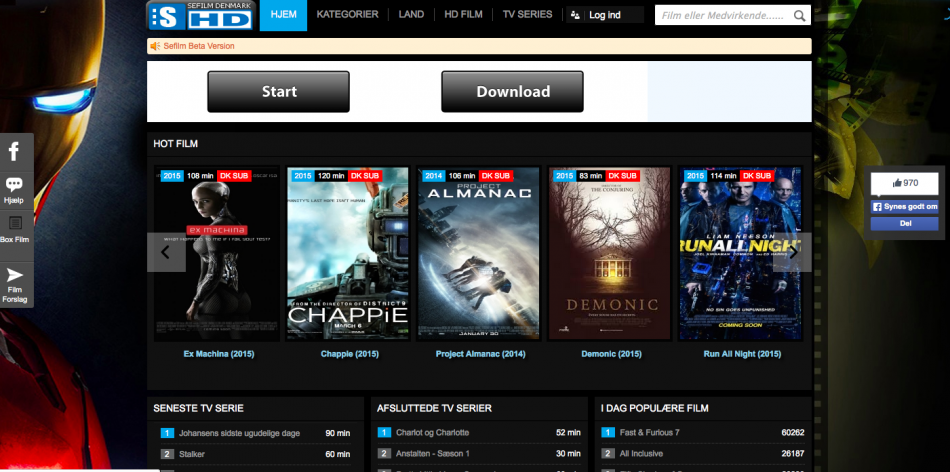Click the Del share button
Screen dimensions: 950x472
905,224
